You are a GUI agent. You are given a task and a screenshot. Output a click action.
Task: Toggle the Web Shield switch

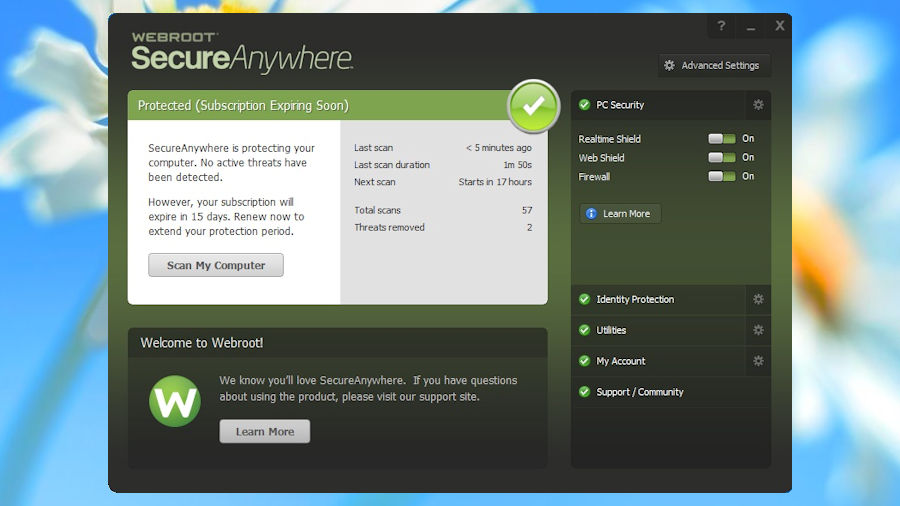coord(721,158)
